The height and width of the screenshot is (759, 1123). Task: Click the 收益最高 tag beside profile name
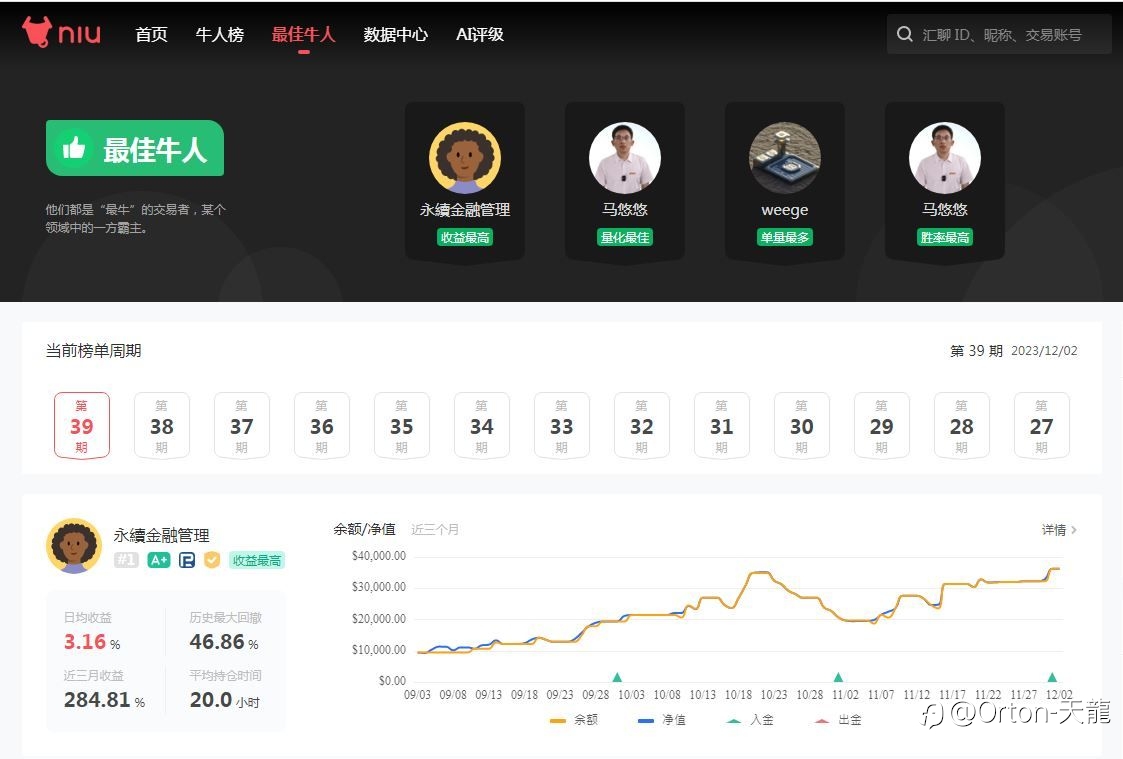pos(256,560)
